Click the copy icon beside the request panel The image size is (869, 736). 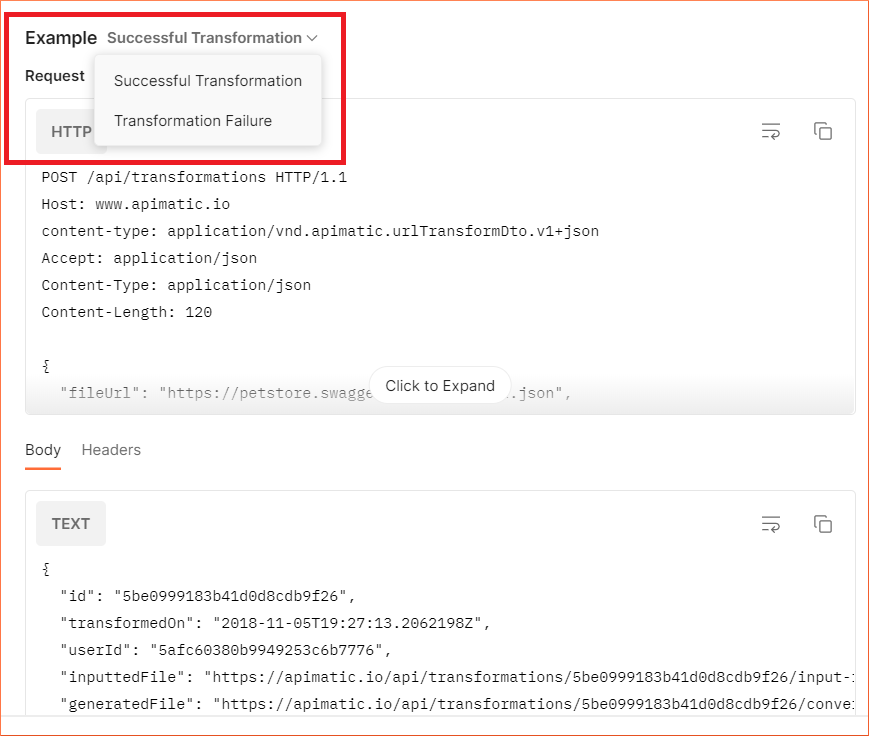click(x=822, y=131)
